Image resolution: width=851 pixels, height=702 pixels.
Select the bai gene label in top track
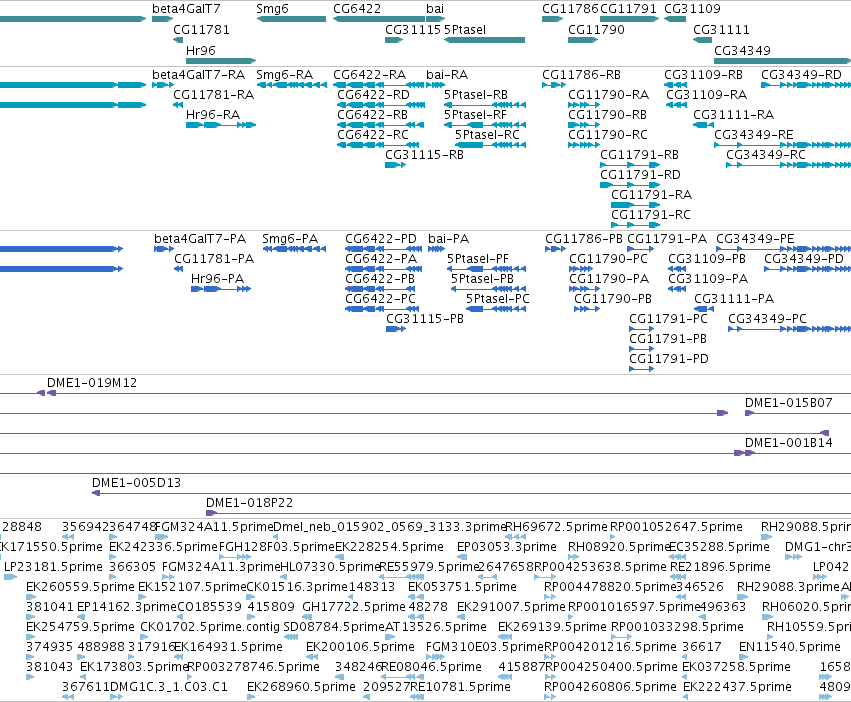435,9
